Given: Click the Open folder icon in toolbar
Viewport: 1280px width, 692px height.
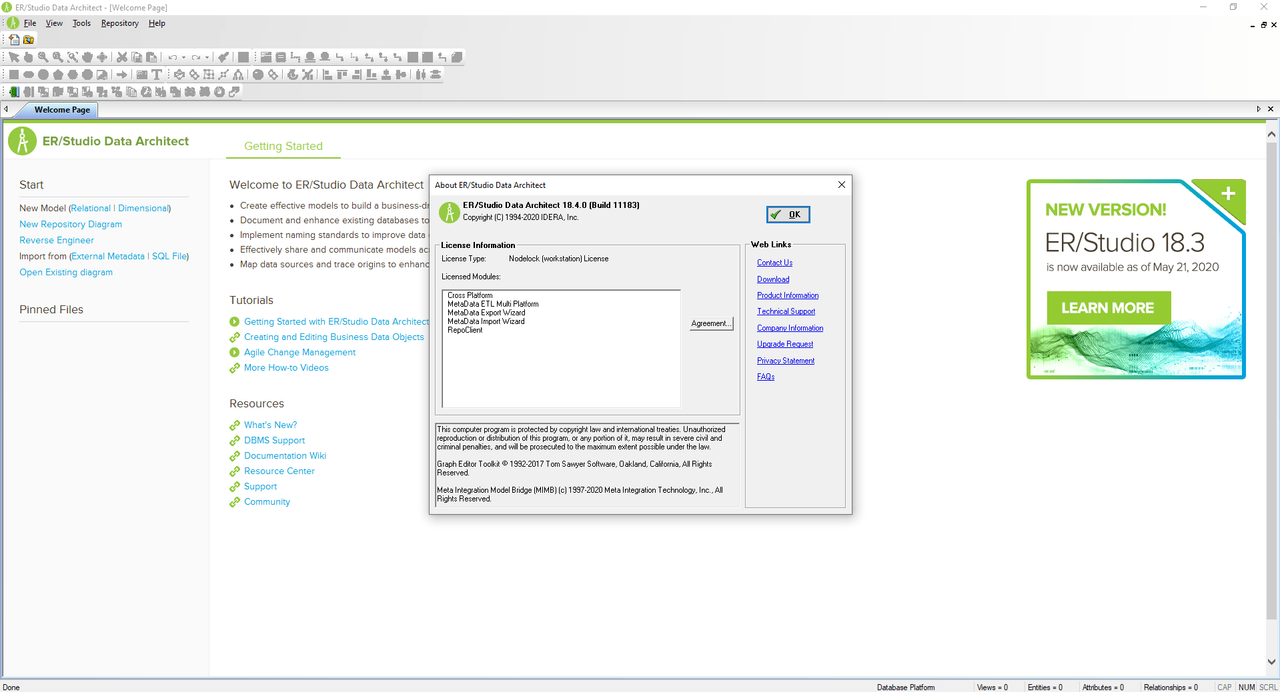Looking at the screenshot, I should point(28,39).
